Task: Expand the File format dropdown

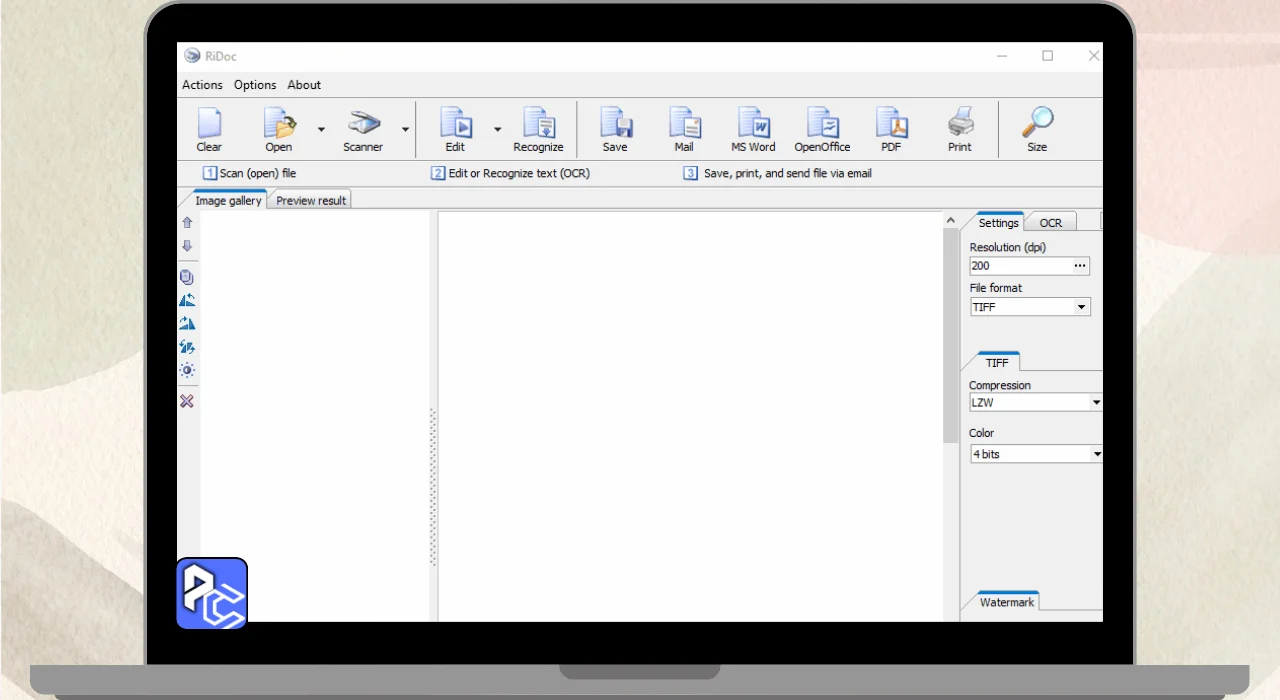Action: (1081, 308)
